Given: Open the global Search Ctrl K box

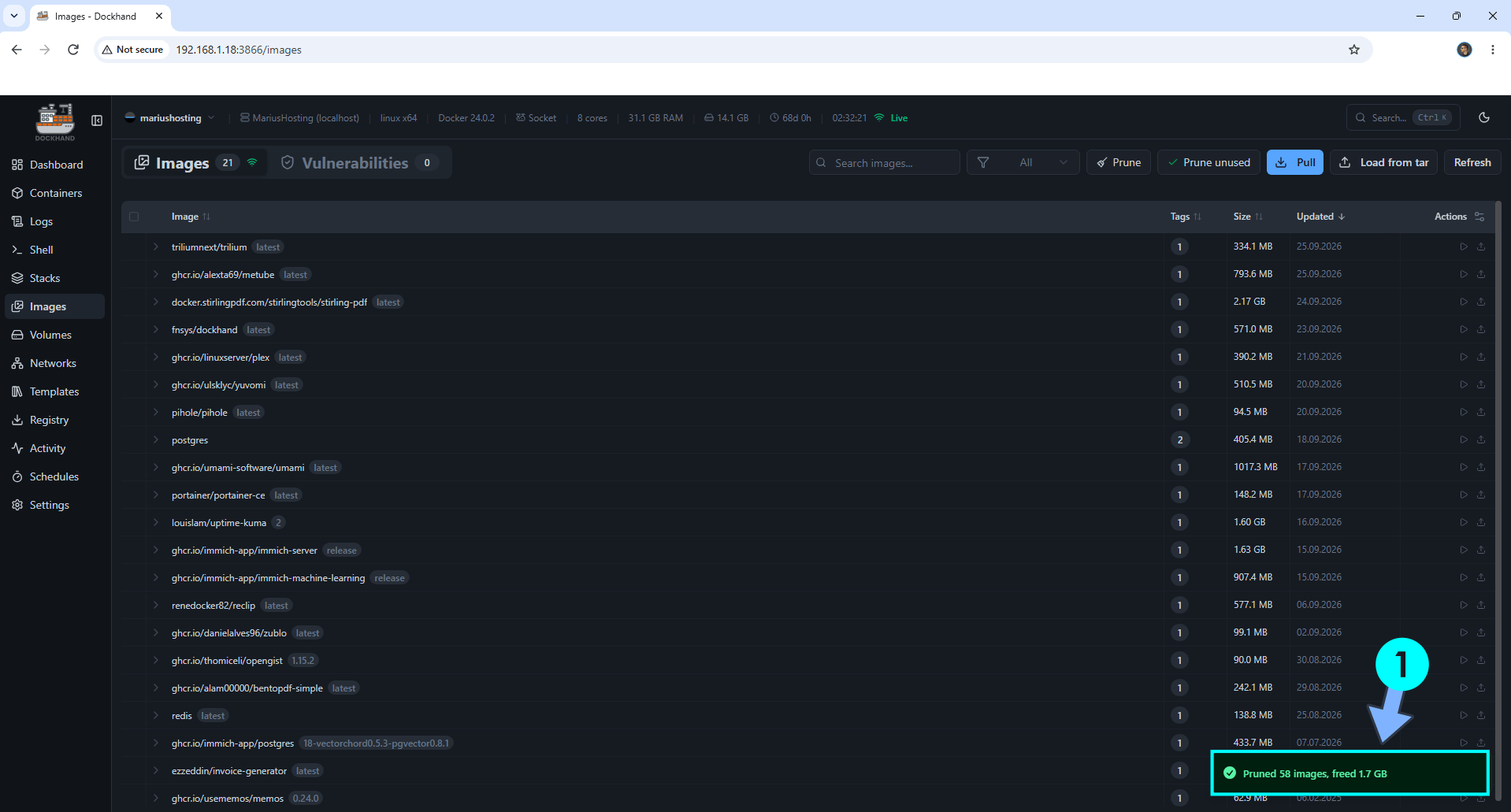Looking at the screenshot, I should [1403, 117].
